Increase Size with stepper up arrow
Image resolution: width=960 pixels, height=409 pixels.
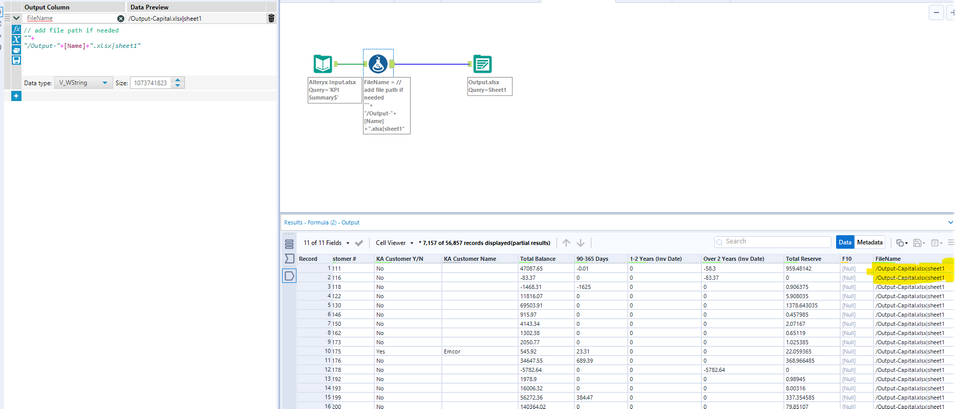point(178,80)
